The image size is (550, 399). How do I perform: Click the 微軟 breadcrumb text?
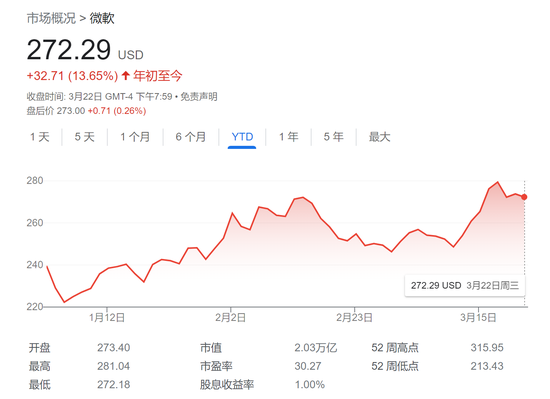[102, 18]
